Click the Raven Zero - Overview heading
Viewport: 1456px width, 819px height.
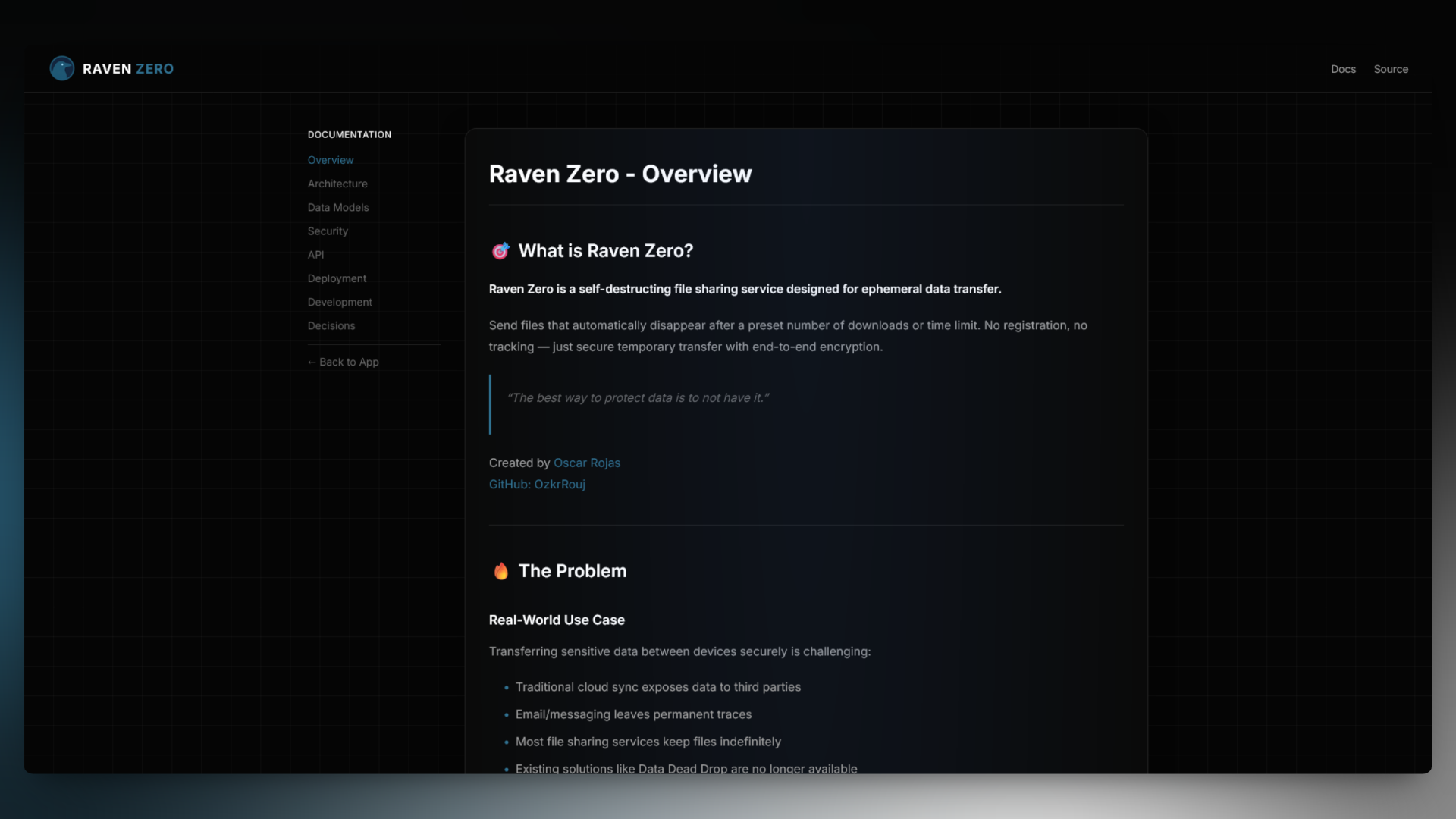point(620,174)
